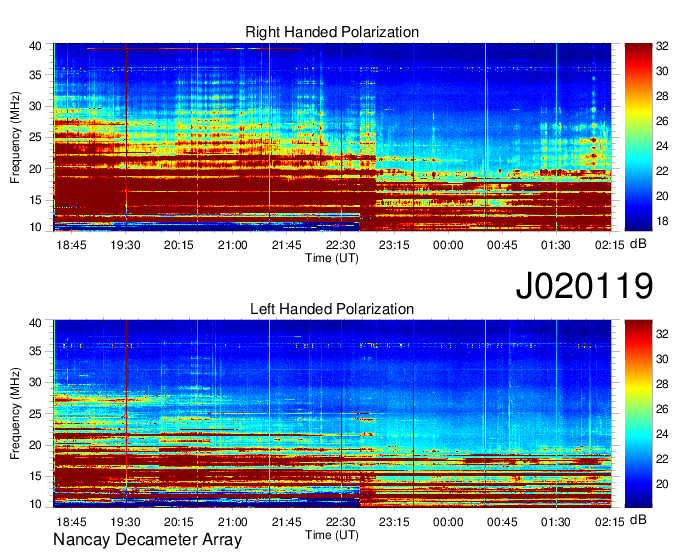Click 19:30 tick under Right Handed plot
Screen dimensions: 680x552
pyautogui.click(x=125, y=245)
